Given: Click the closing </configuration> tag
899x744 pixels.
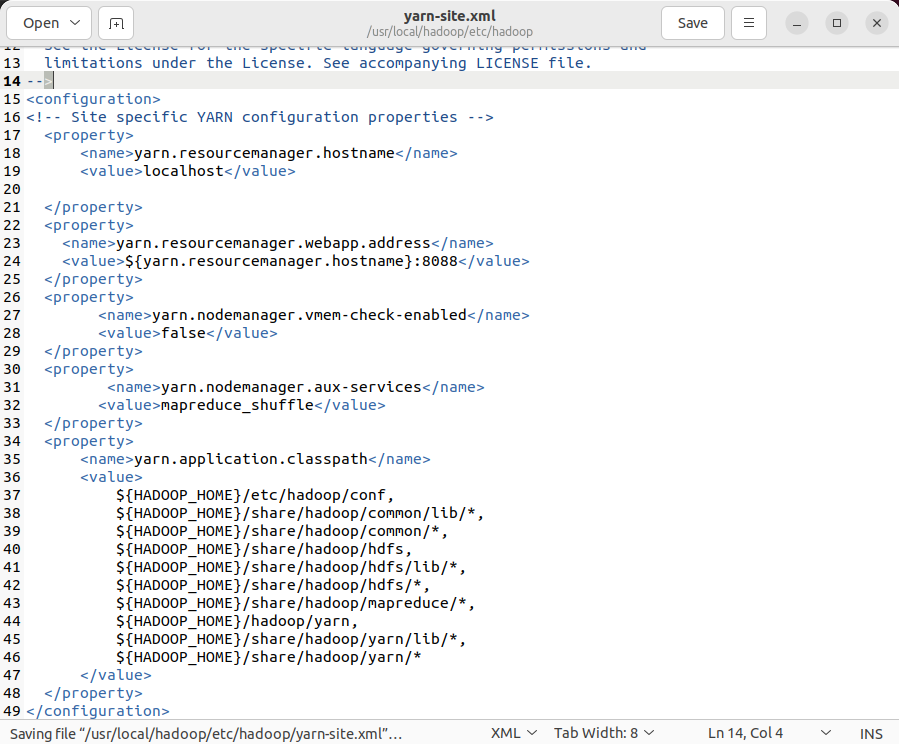Looking at the screenshot, I should pyautogui.click(x=98, y=711).
